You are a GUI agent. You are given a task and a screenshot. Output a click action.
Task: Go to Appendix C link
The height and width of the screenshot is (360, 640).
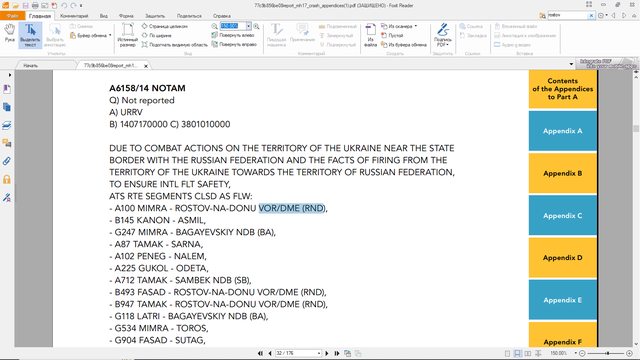pos(562,216)
